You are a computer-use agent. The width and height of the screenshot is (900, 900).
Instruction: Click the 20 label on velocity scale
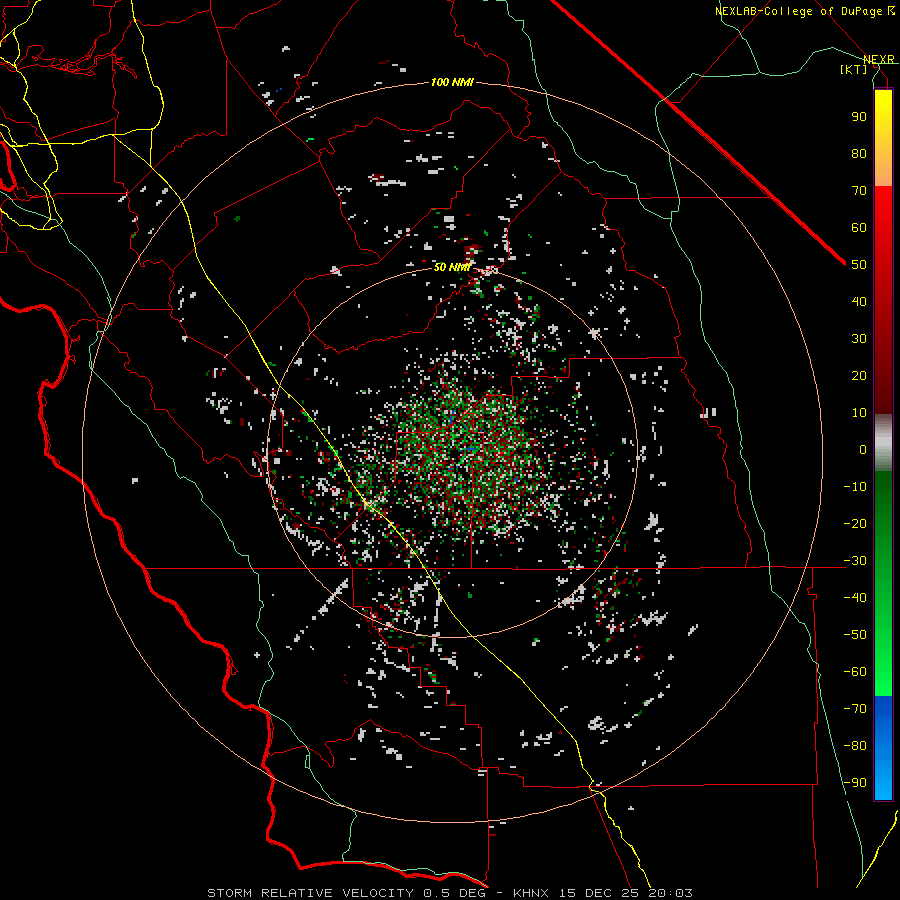pyautogui.click(x=859, y=376)
